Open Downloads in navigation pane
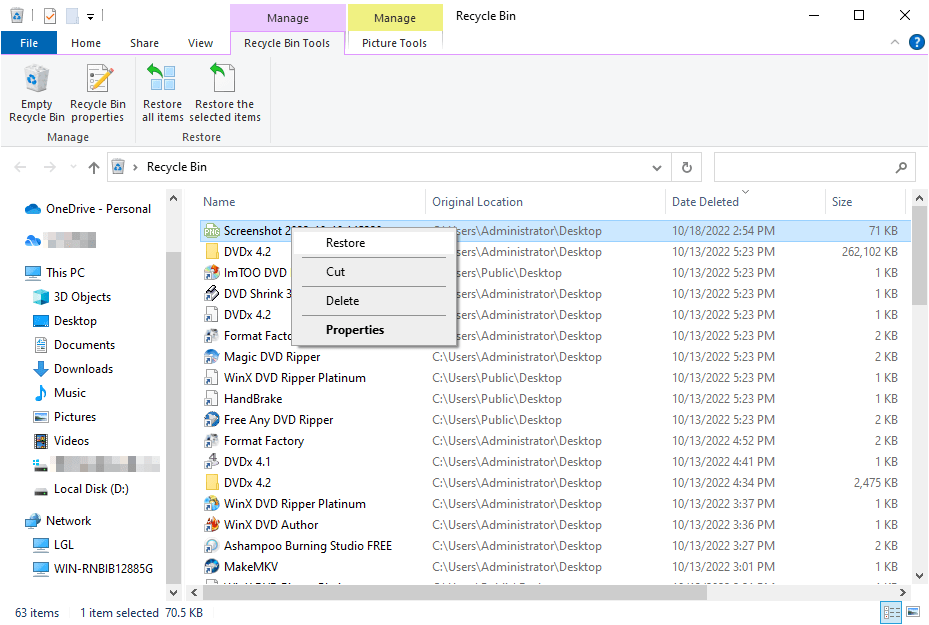929x625 pixels. [x=73, y=368]
